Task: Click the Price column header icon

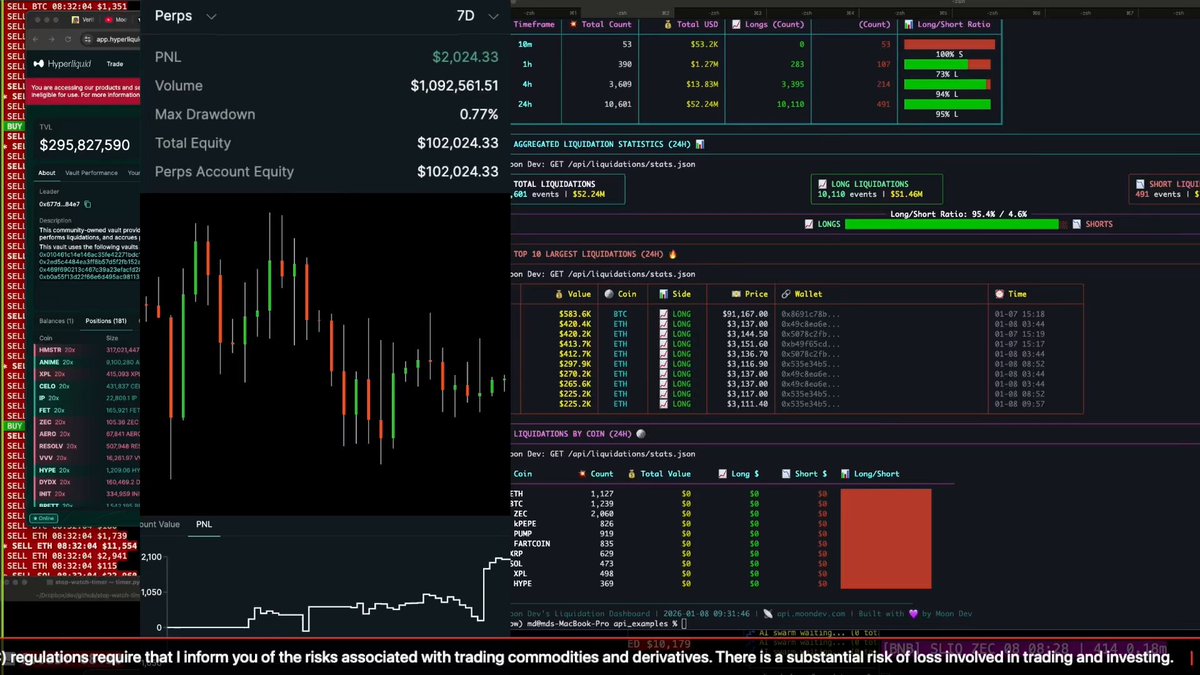Action: click(735, 294)
